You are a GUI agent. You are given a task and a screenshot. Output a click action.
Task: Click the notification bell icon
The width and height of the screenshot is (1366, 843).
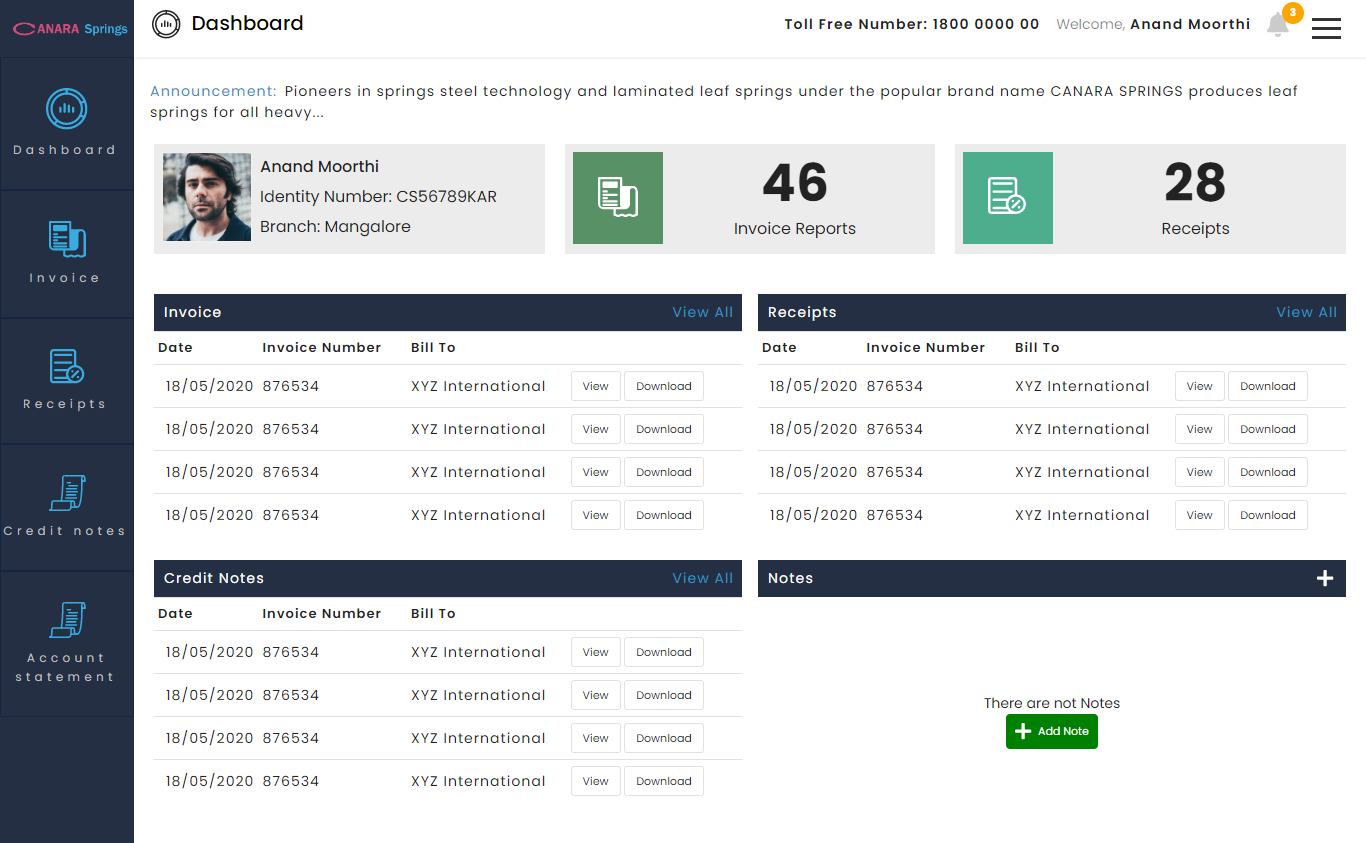(1278, 25)
